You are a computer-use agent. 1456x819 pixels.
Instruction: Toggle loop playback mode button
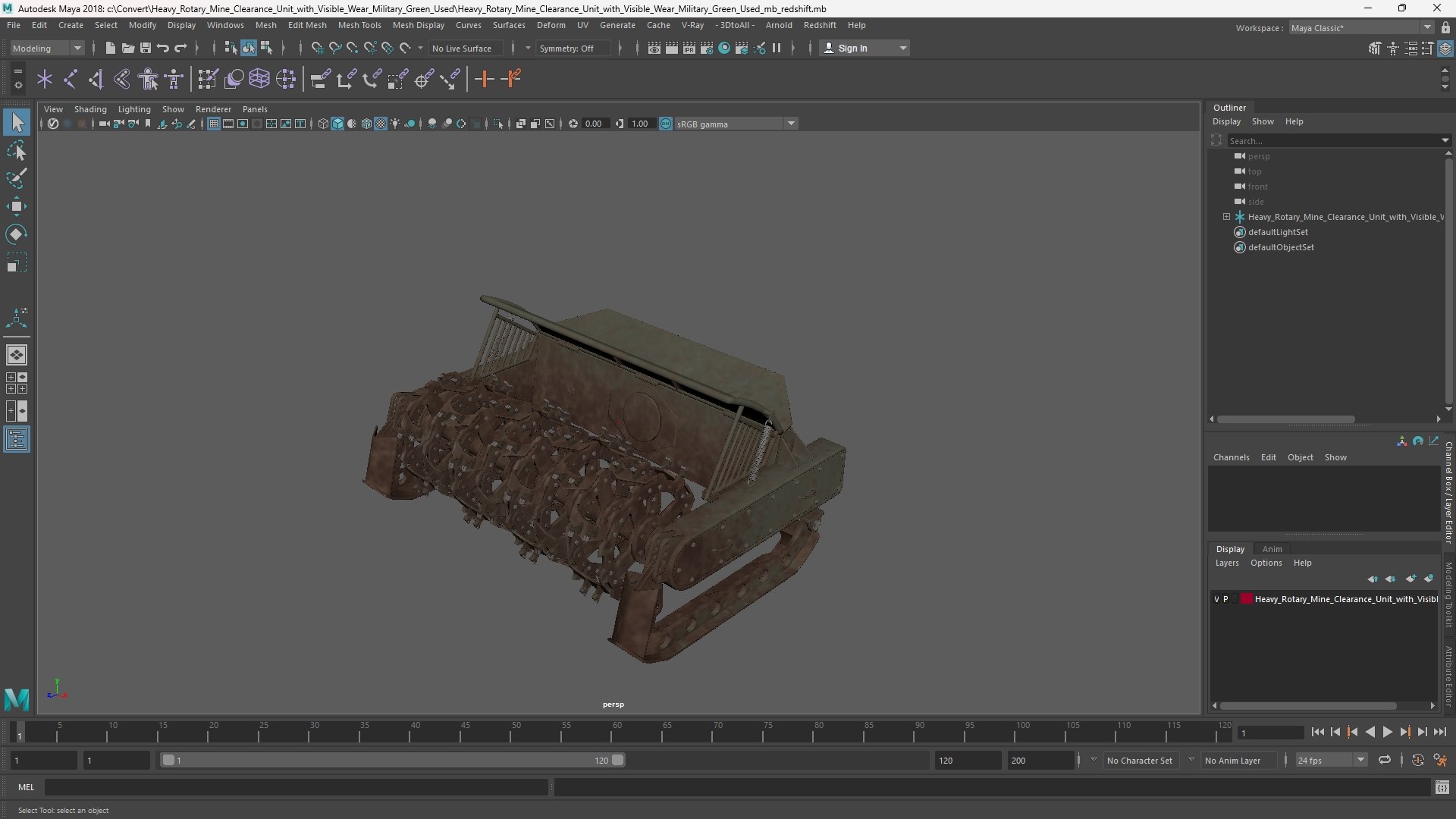[x=1384, y=760]
